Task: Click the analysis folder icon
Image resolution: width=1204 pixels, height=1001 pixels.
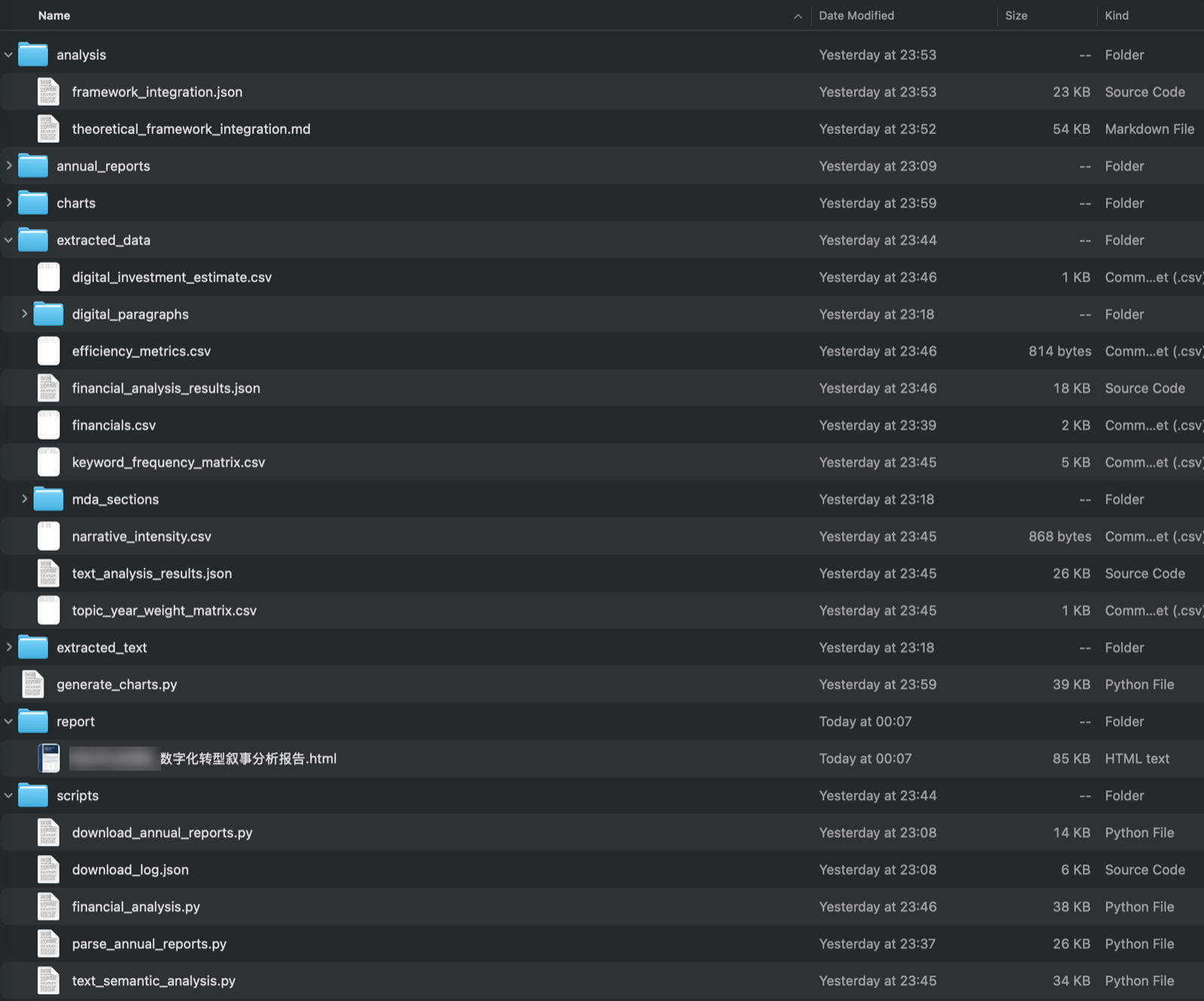Action: (x=33, y=54)
